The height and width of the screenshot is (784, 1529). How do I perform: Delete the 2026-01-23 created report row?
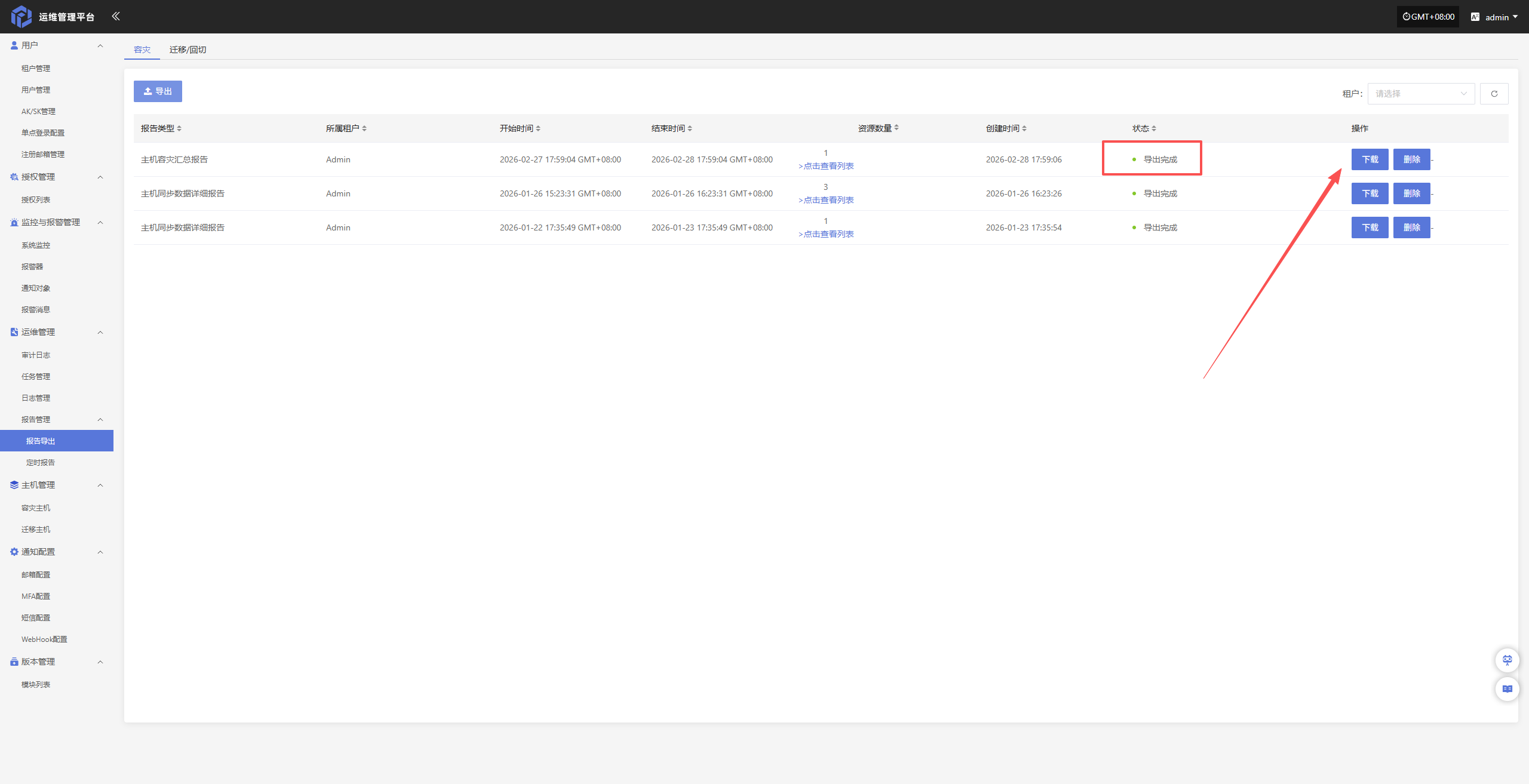(1411, 227)
